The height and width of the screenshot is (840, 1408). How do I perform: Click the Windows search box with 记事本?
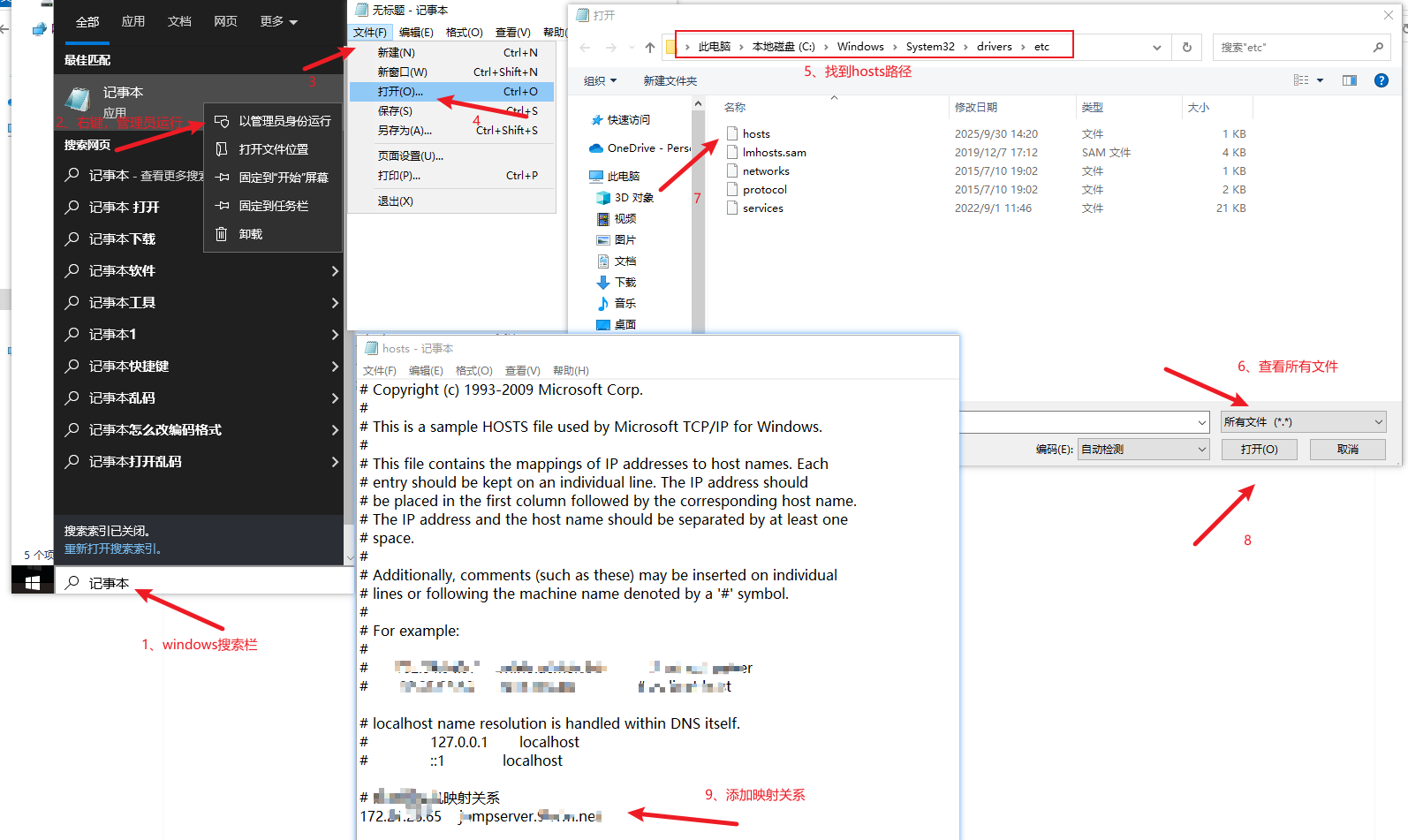point(203,582)
